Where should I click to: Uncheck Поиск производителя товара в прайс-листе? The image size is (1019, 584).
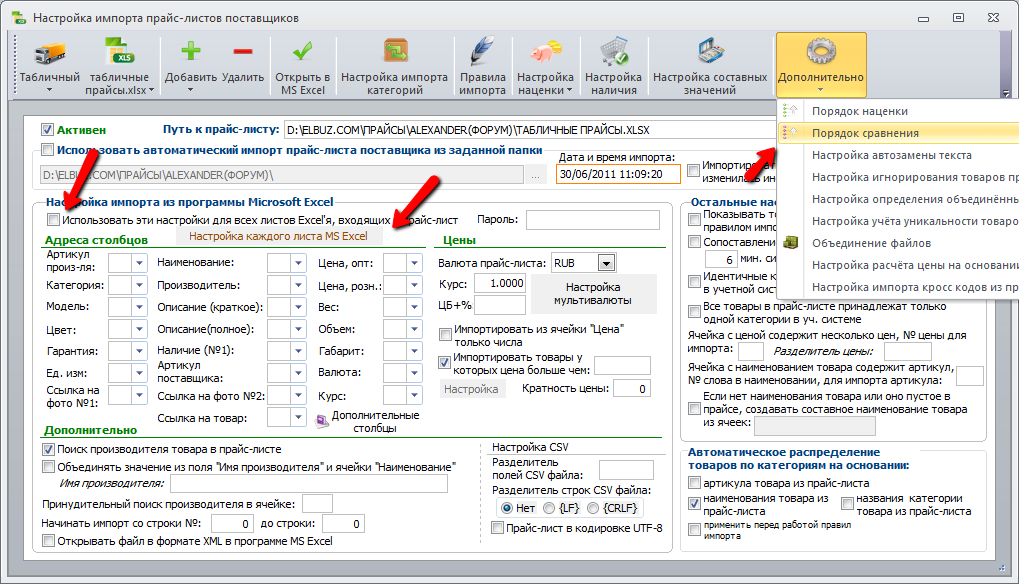tap(48, 449)
